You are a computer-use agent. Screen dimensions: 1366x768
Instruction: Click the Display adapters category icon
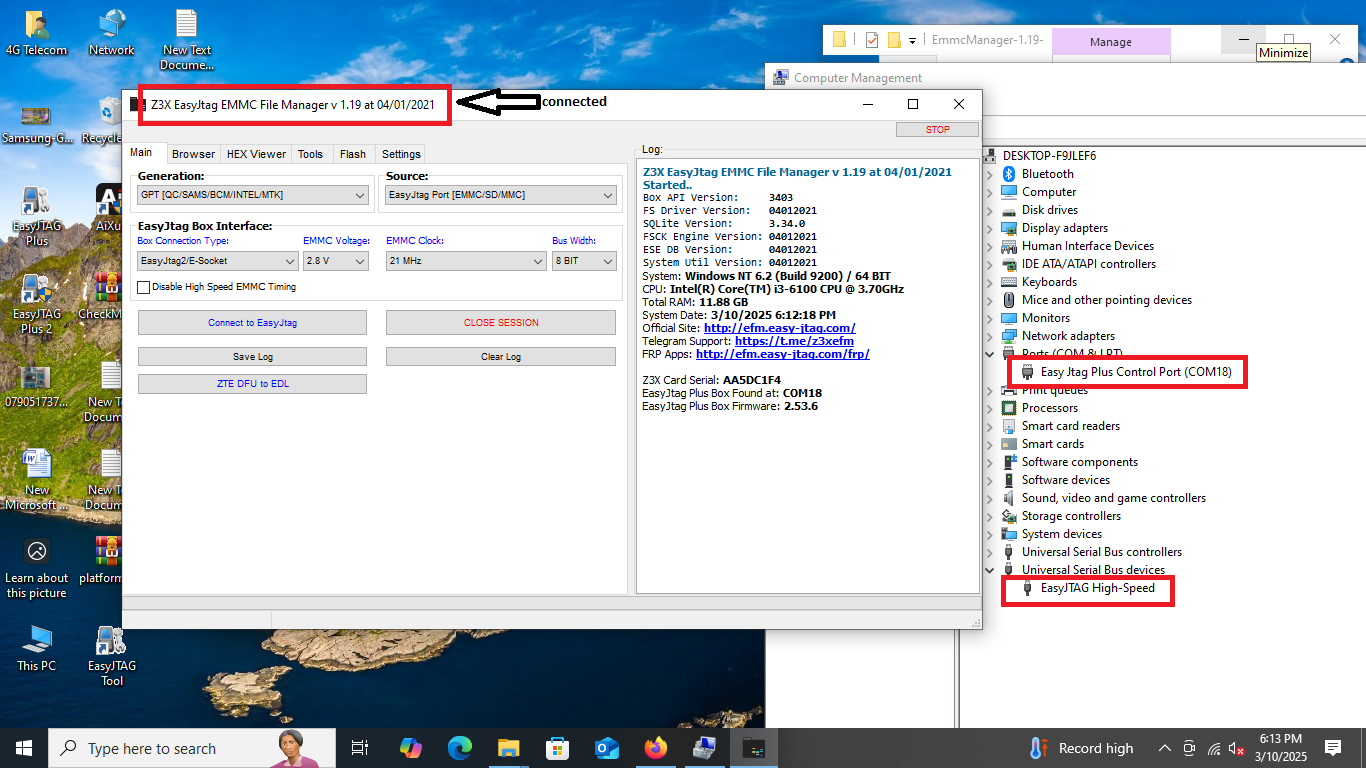[x=1009, y=228]
